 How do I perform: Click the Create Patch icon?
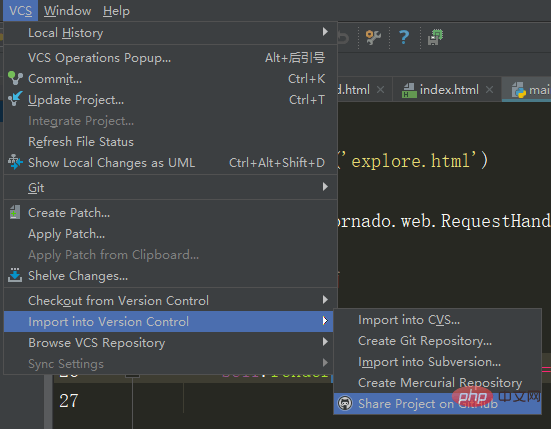pyautogui.click(x=15, y=212)
